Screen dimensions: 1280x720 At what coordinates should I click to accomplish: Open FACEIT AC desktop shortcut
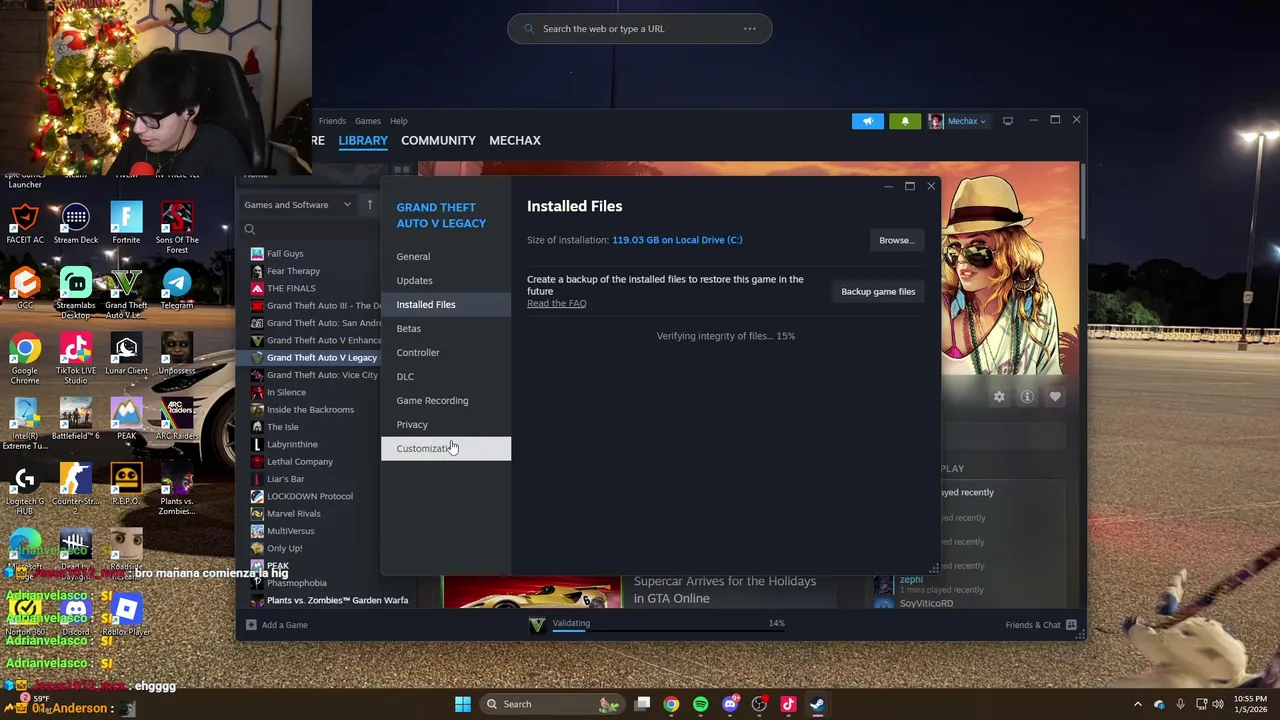click(25, 224)
